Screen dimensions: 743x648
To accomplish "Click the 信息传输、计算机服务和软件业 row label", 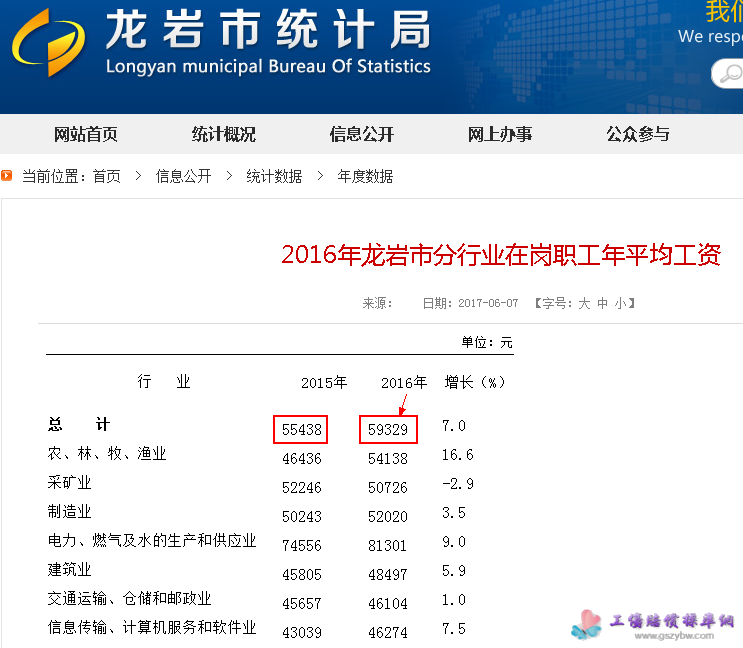I will (x=152, y=627).
